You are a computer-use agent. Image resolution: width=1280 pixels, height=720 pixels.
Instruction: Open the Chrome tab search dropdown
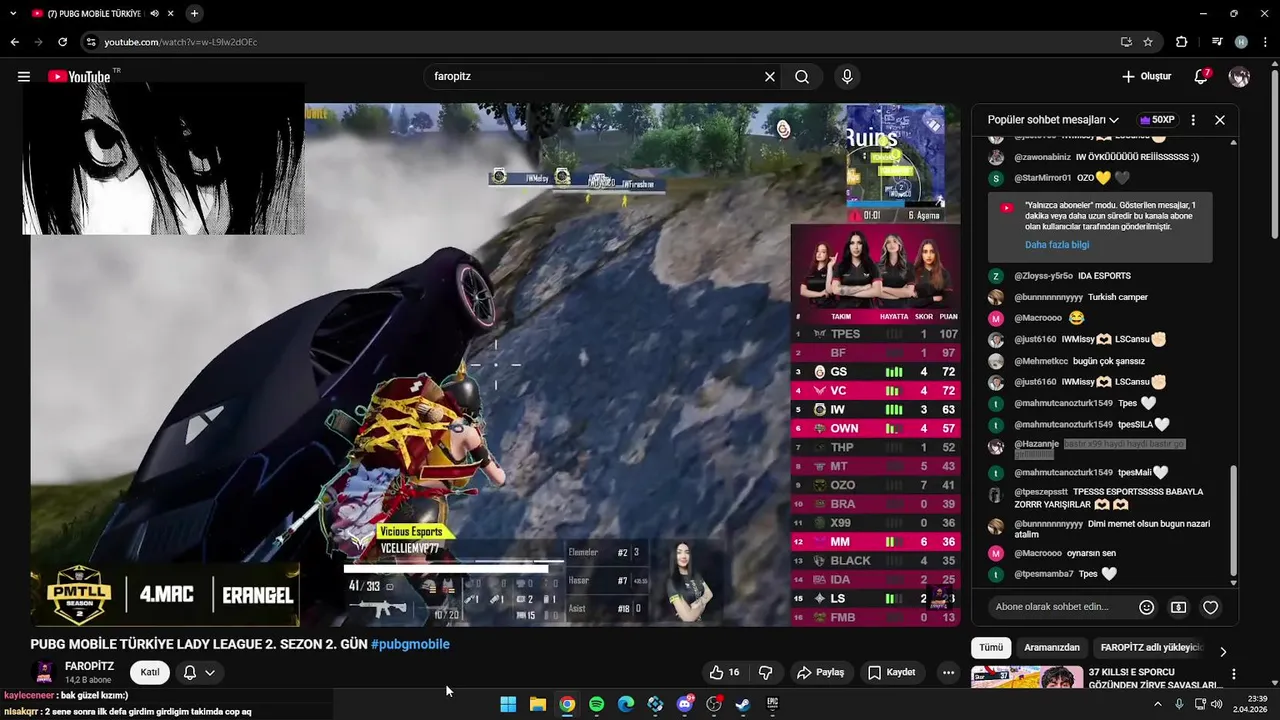tap(13, 14)
